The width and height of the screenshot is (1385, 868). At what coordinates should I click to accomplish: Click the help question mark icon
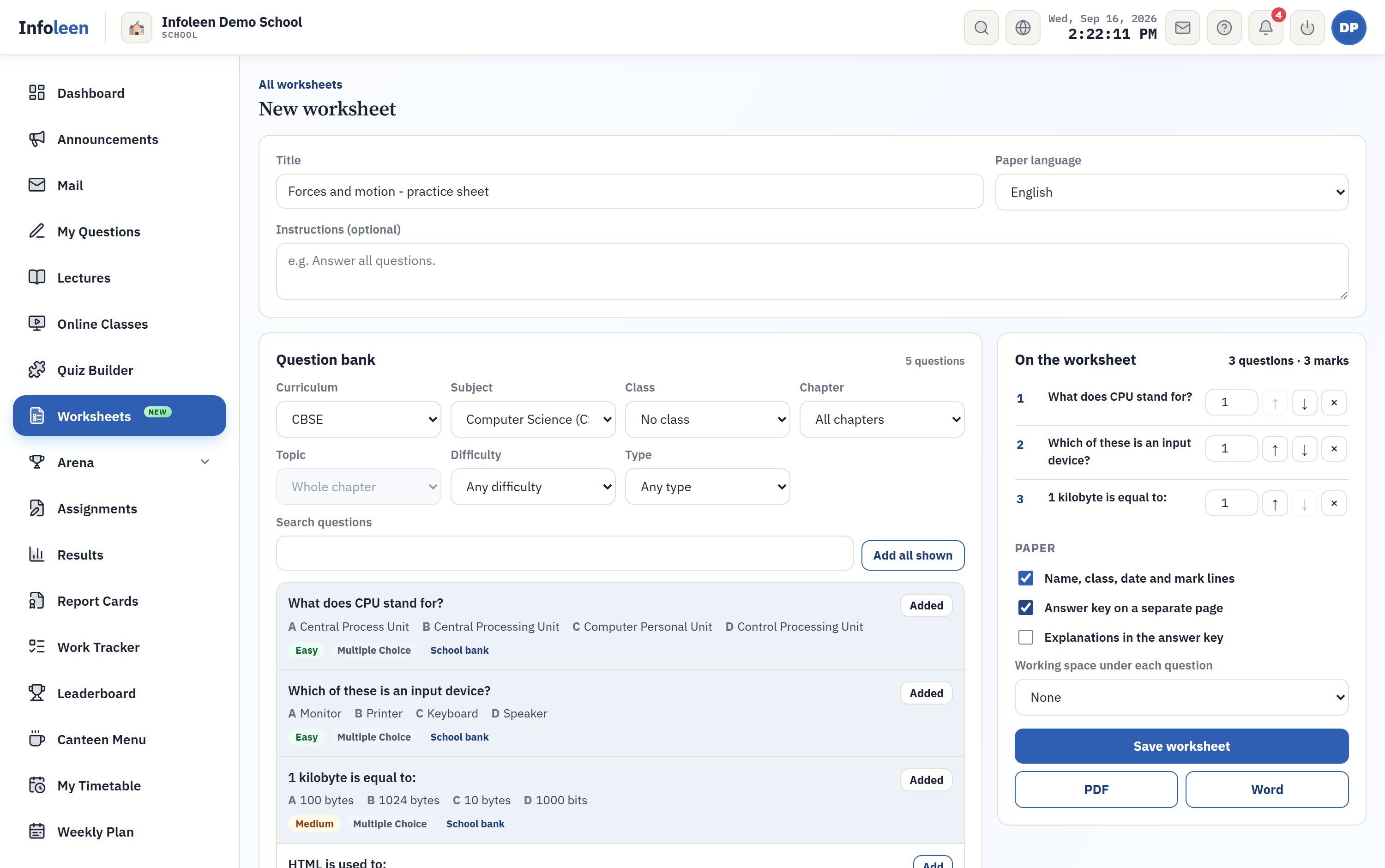(x=1224, y=28)
